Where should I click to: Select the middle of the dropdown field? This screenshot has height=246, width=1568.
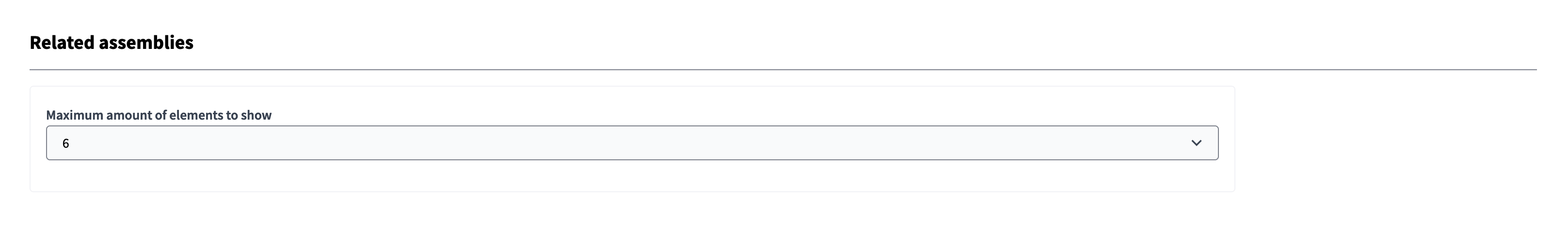(x=632, y=143)
